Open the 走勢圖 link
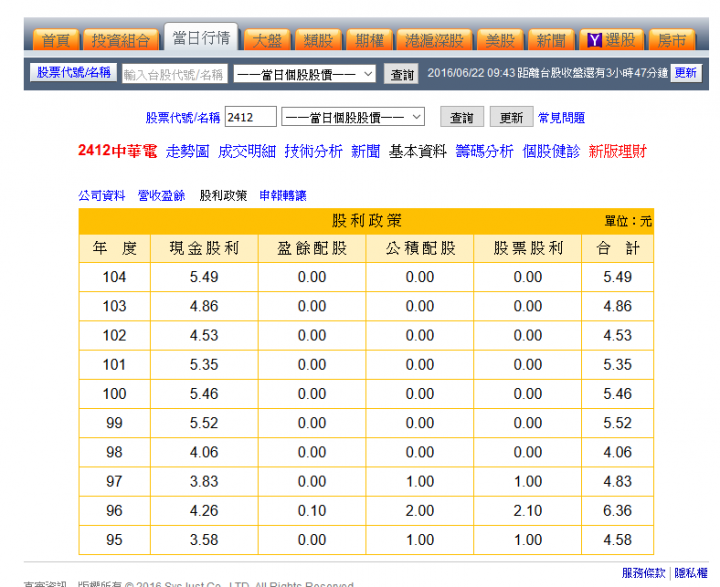The width and height of the screenshot is (720, 587). pyautogui.click(x=187, y=151)
